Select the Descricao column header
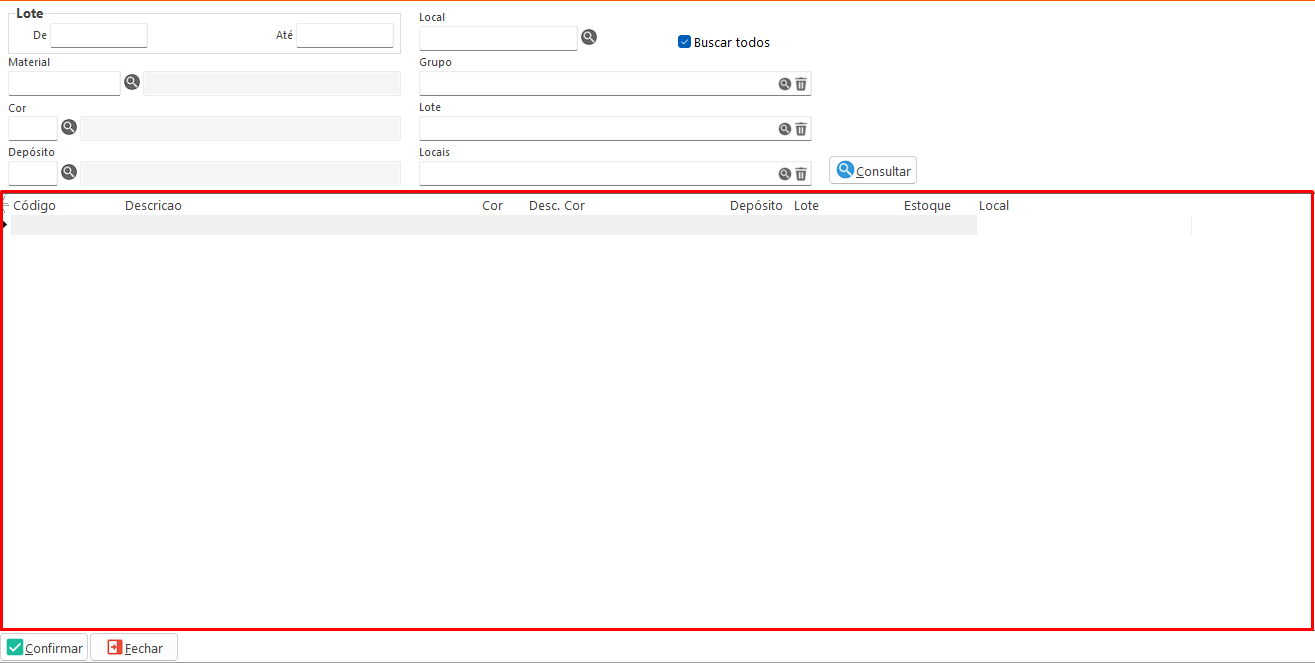This screenshot has height=663, width=1315. tap(153, 205)
